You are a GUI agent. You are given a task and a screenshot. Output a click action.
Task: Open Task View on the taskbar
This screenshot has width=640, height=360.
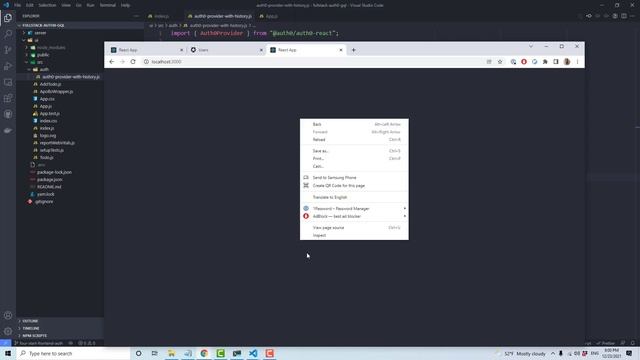(x=155, y=353)
